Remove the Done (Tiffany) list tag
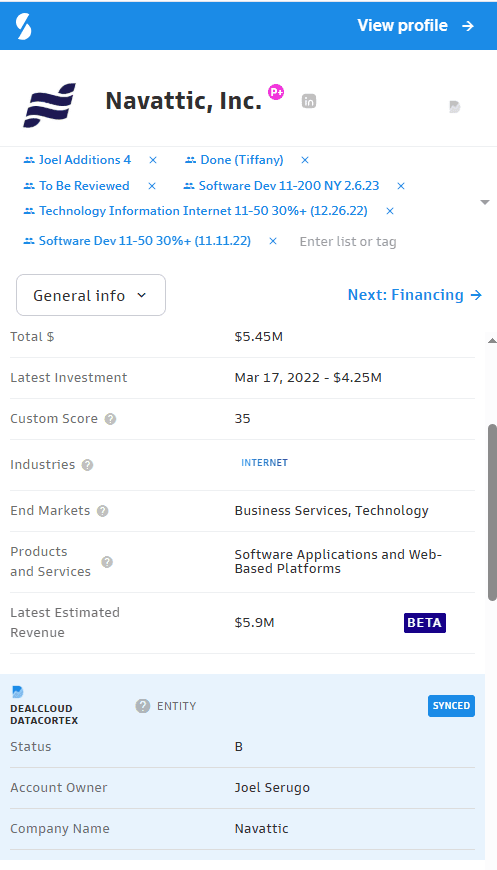Screen dimensions: 497x870 click(305, 160)
